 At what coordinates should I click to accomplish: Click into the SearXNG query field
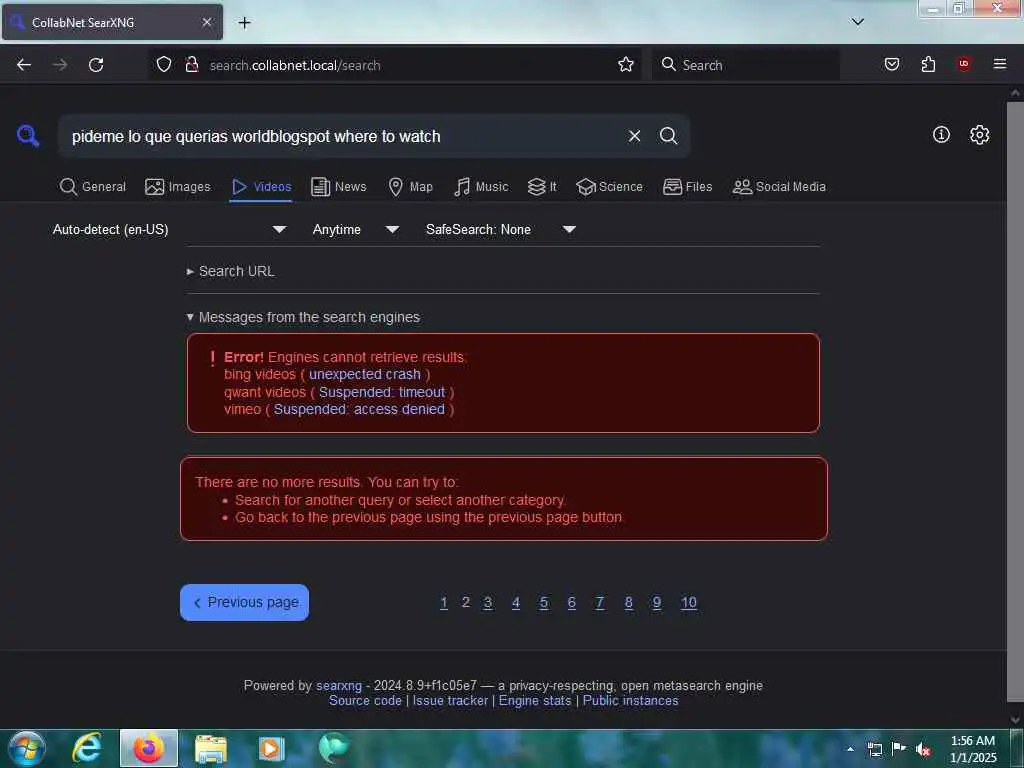343,136
